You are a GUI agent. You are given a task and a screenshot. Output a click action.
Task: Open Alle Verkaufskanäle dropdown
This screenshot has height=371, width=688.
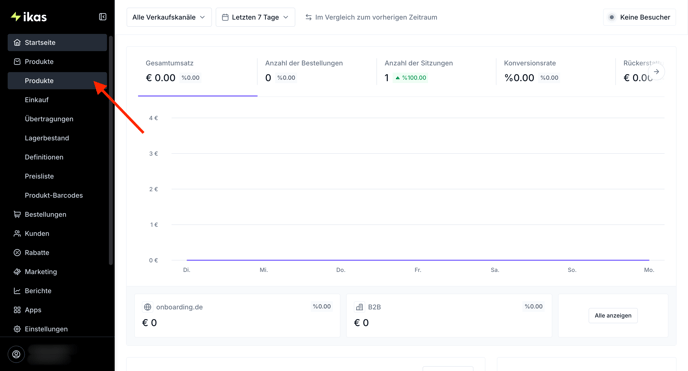point(169,17)
